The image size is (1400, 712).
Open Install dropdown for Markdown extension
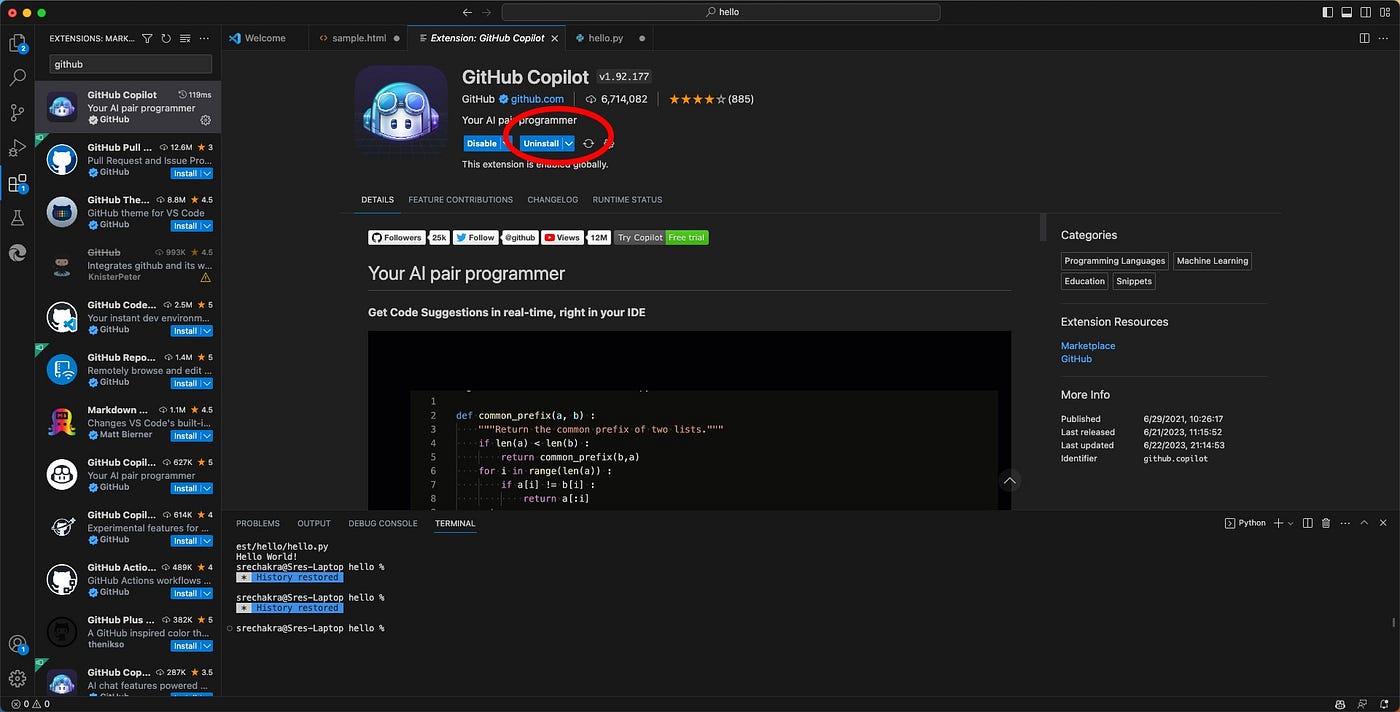[x=206, y=436]
